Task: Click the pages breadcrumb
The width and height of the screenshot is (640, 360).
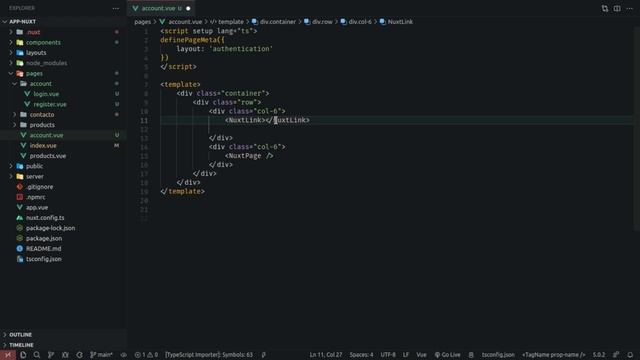Action: coord(142,22)
